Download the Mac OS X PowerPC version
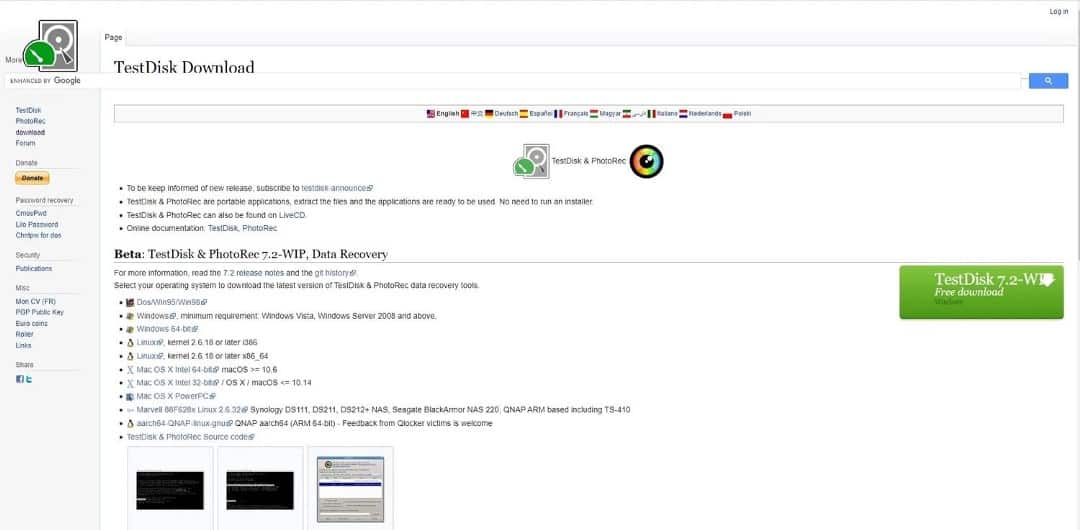 pos(176,396)
